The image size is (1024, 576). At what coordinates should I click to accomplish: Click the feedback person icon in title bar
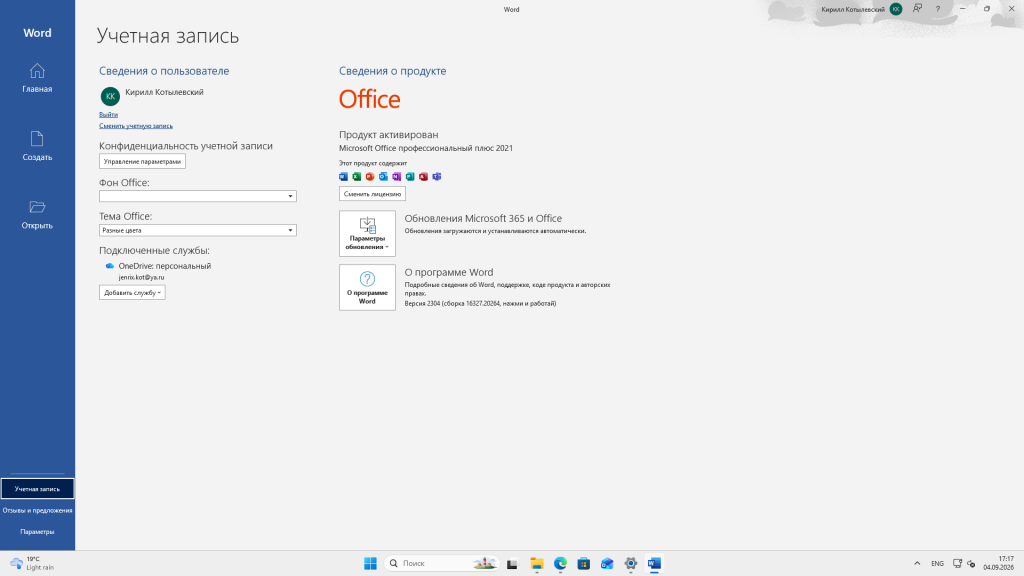(918, 8)
